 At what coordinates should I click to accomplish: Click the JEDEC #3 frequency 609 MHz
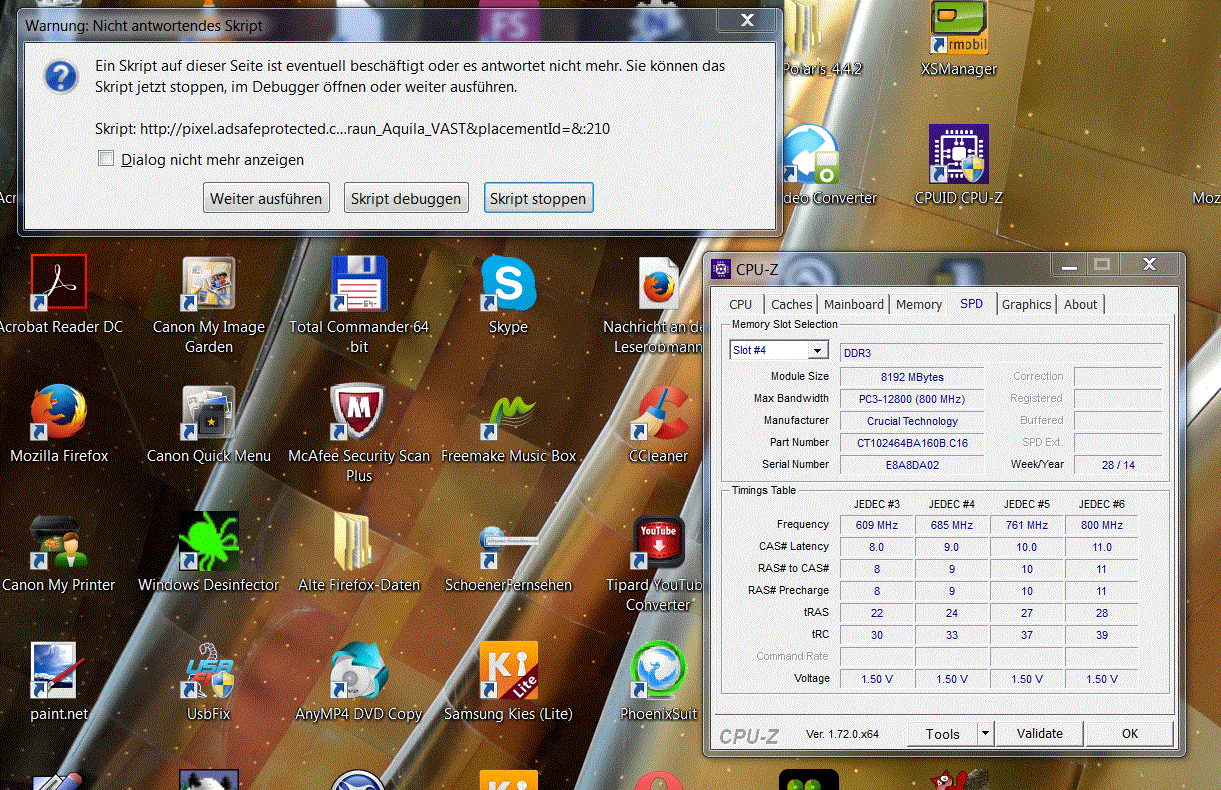tap(877, 525)
